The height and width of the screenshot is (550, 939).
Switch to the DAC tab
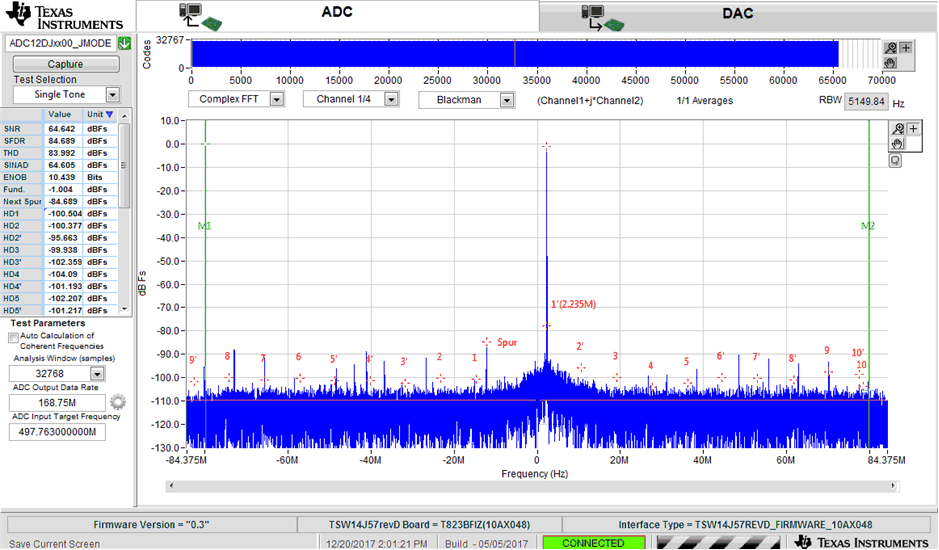point(738,16)
